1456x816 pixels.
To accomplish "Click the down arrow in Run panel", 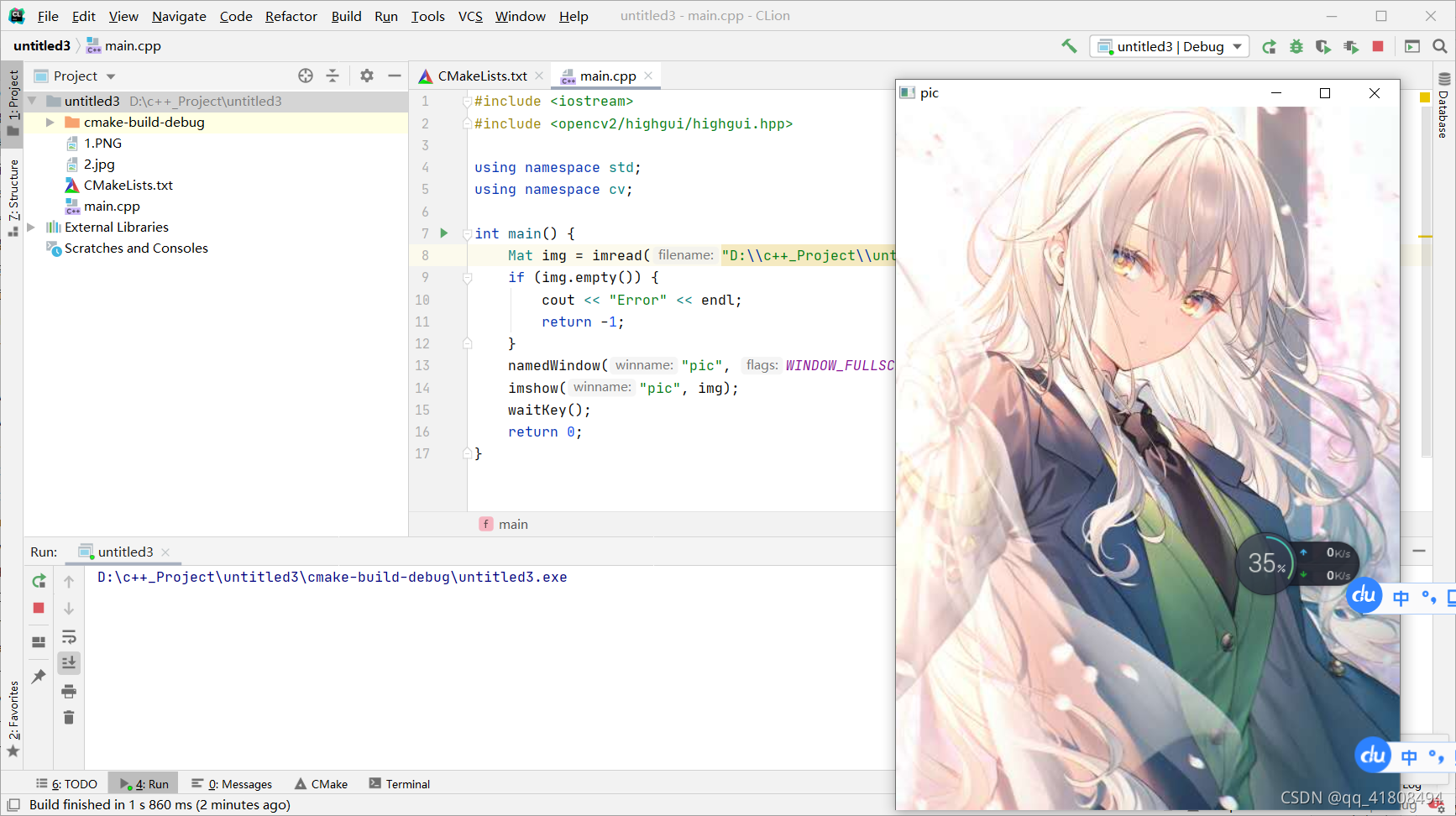I will (x=69, y=608).
